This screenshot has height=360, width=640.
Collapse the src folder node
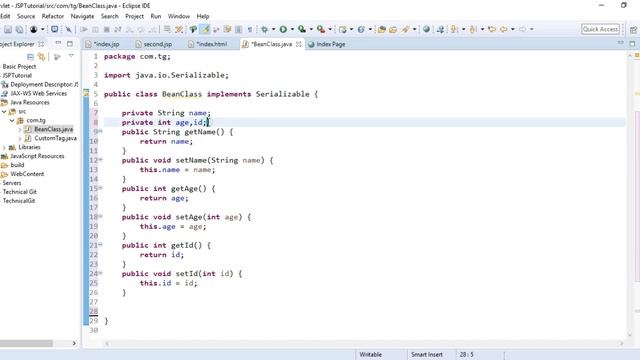[4, 111]
